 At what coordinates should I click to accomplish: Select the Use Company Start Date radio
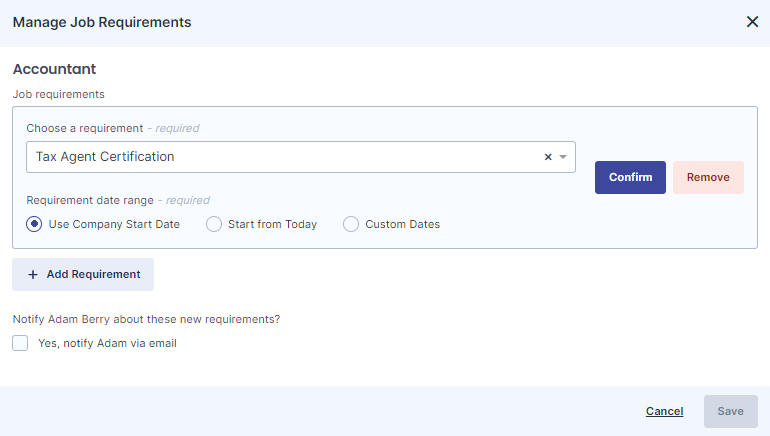[34, 224]
